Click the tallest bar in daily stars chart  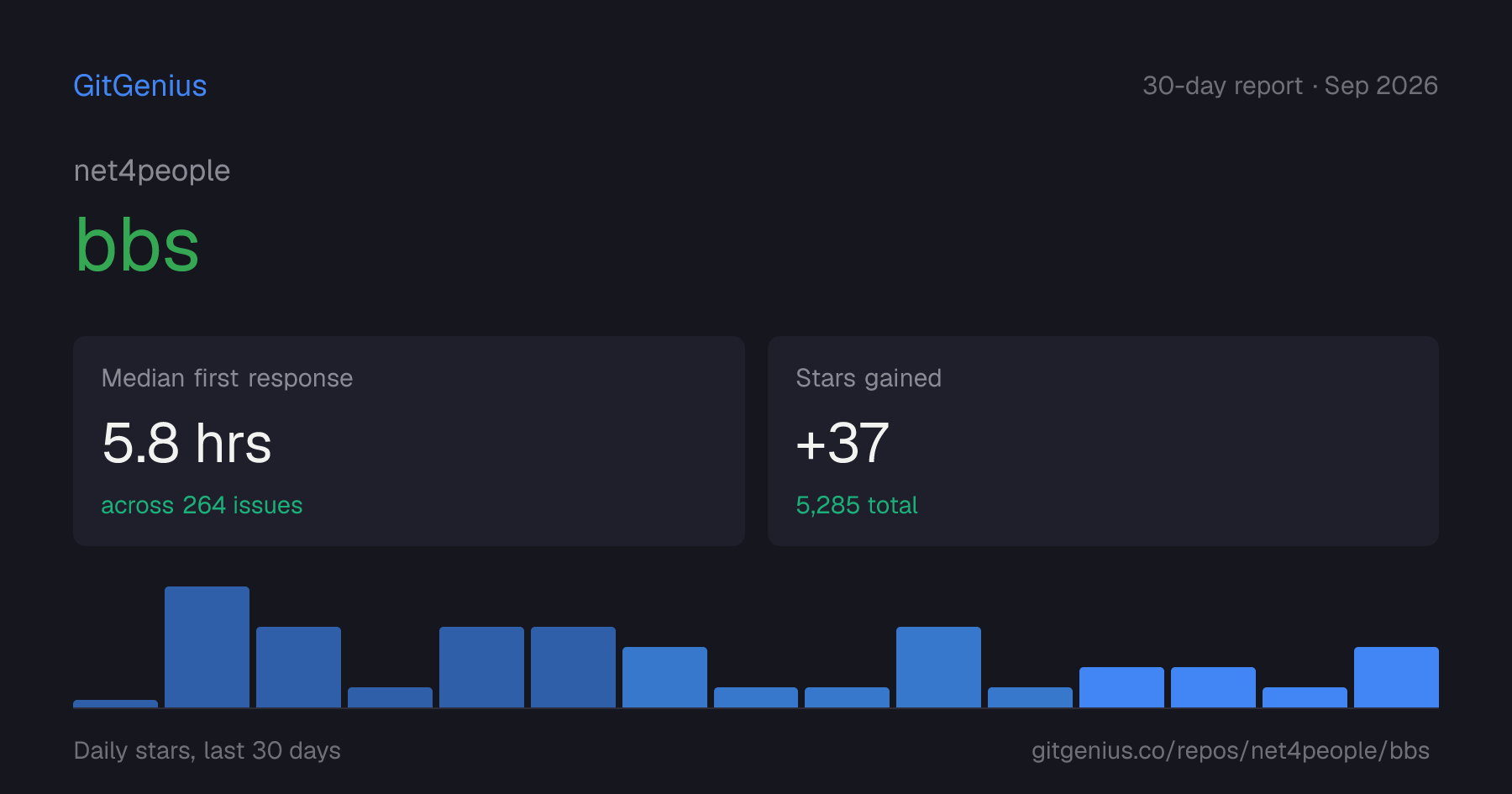coord(207,647)
